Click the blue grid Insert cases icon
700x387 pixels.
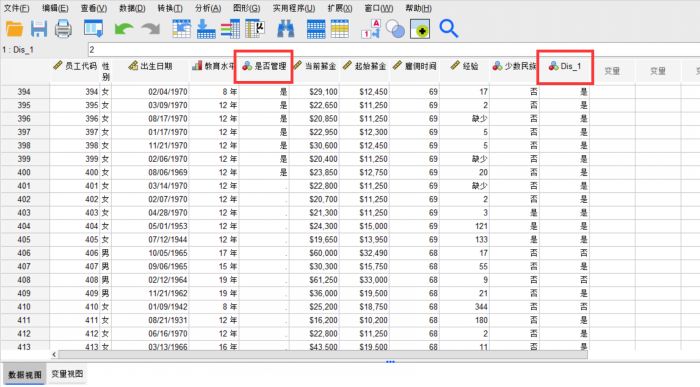[x=316, y=29]
